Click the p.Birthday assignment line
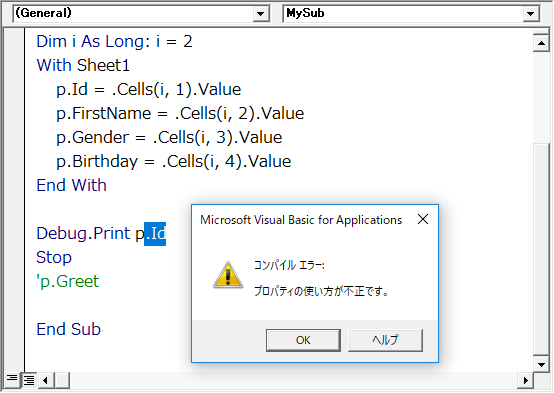The width and height of the screenshot is (554, 393). point(173,162)
